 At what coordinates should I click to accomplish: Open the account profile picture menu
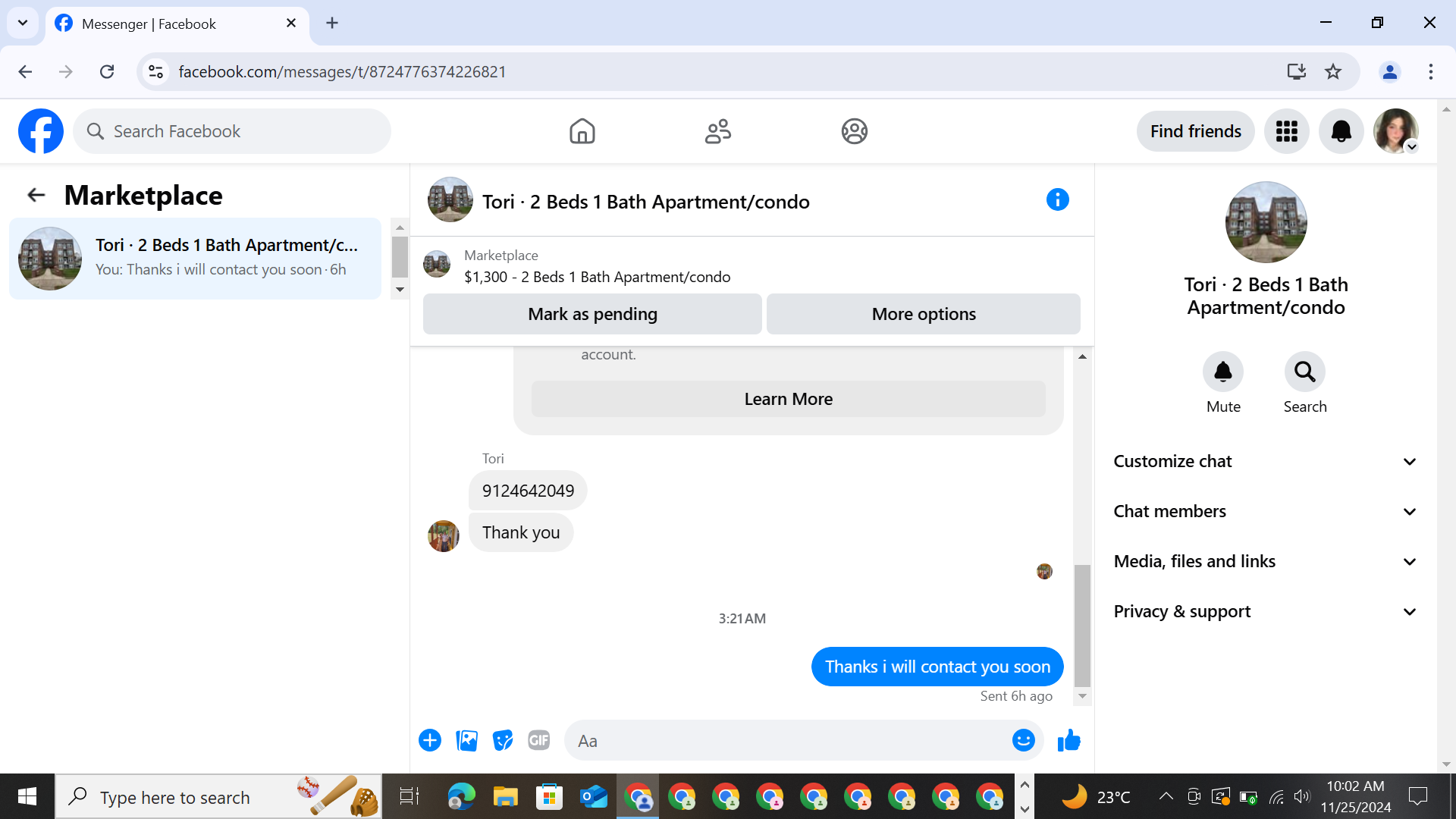(x=1396, y=131)
